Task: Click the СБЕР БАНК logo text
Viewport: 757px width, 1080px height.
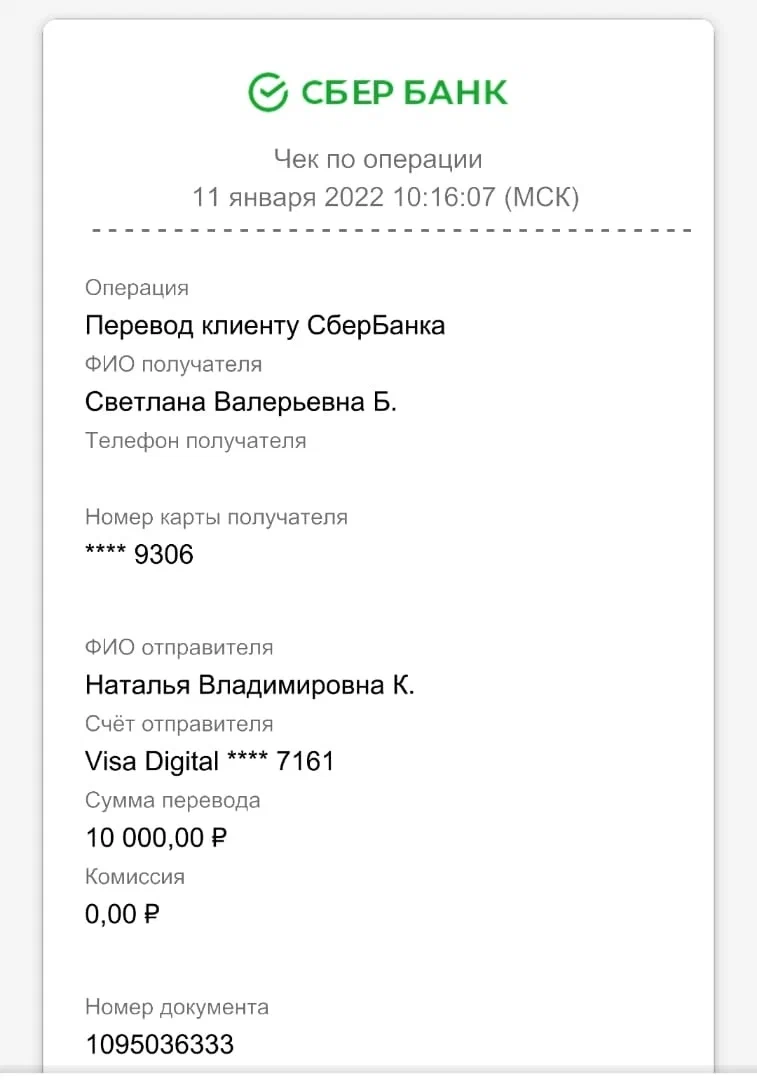Action: pyautogui.click(x=404, y=93)
